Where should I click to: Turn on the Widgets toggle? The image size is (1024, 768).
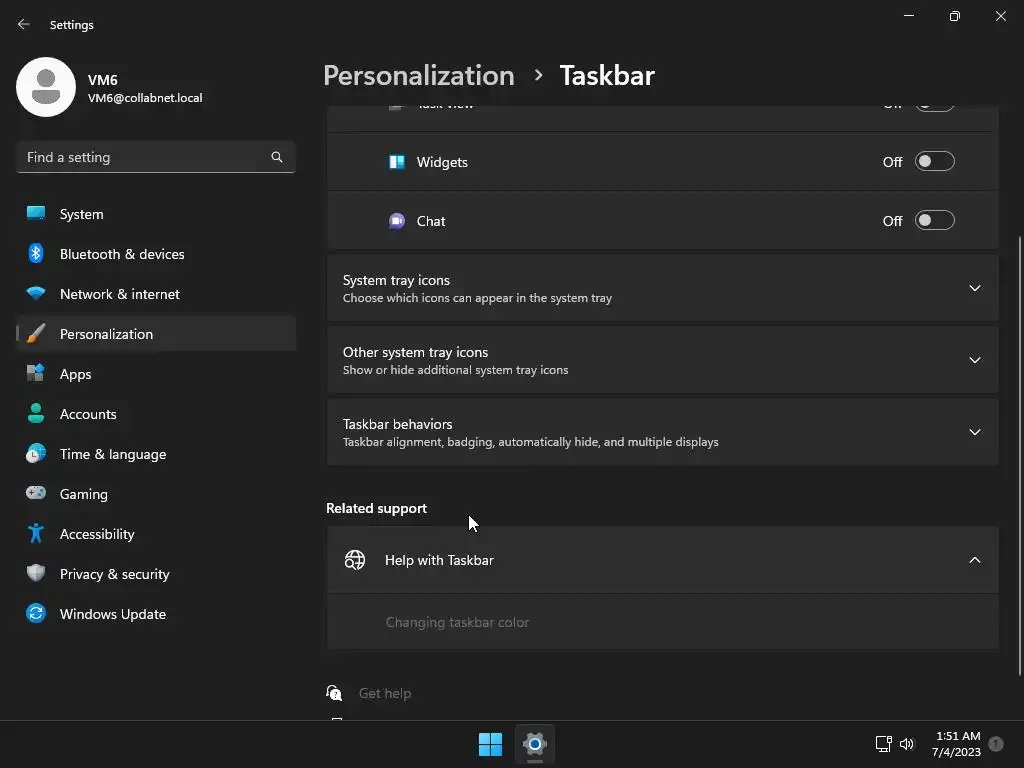934,162
